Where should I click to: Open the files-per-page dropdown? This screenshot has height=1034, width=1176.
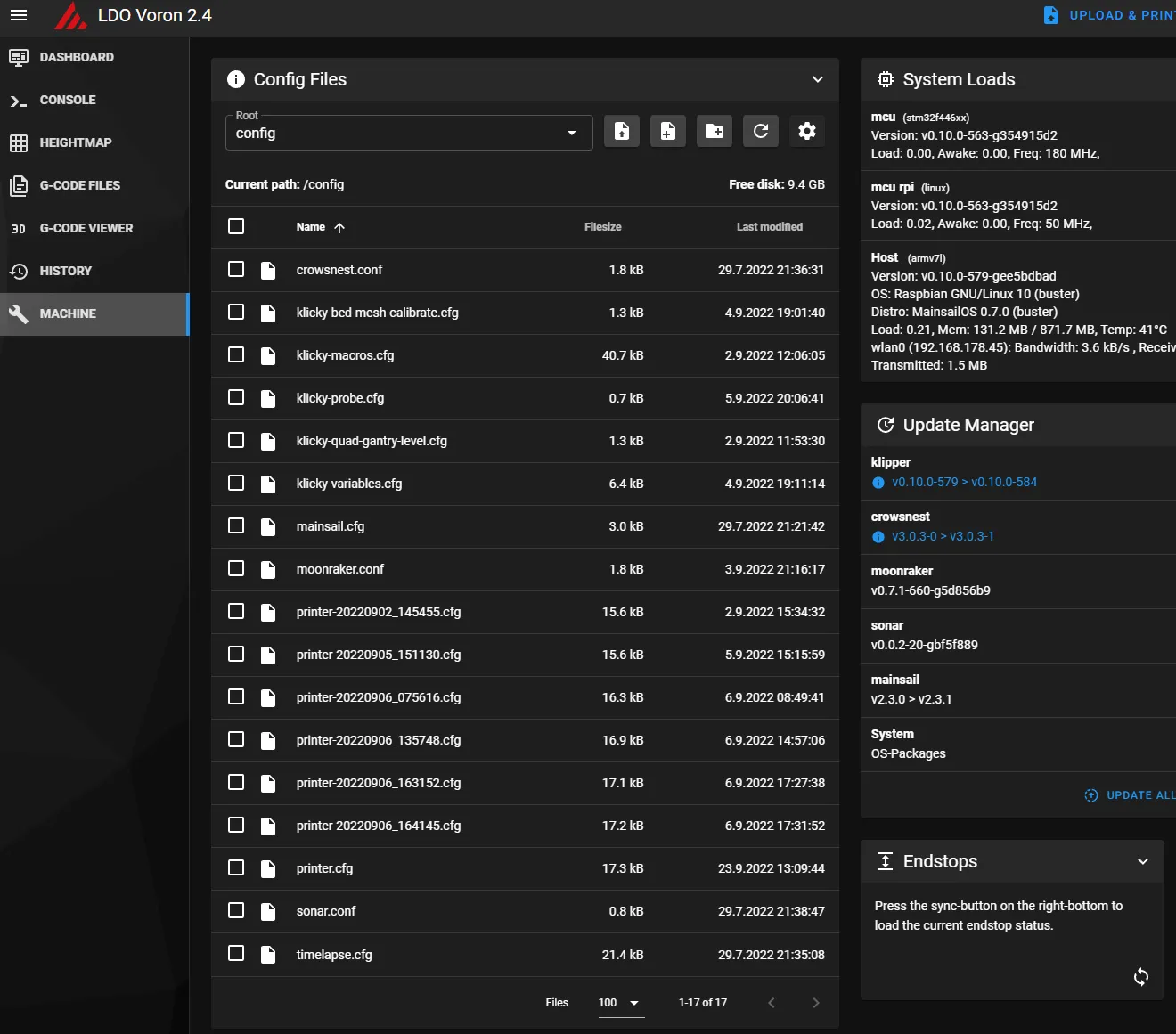tap(620, 1003)
